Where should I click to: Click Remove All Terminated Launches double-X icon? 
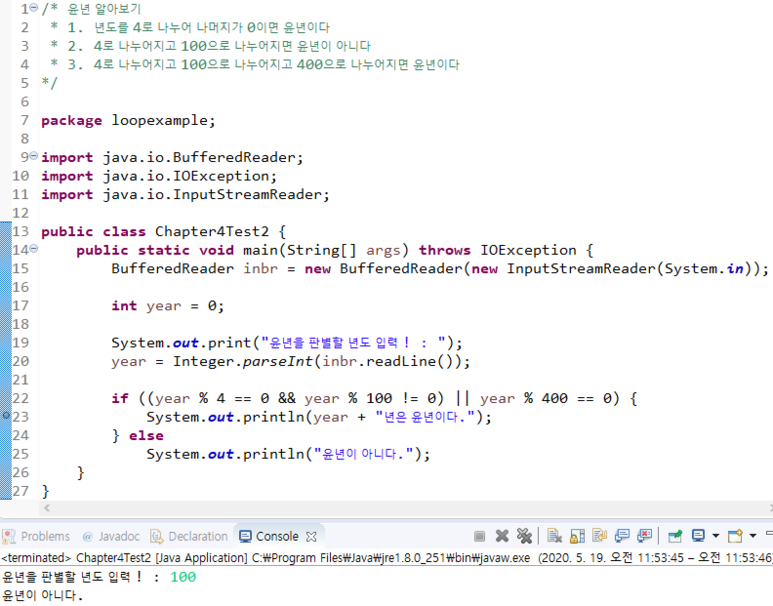click(x=524, y=536)
